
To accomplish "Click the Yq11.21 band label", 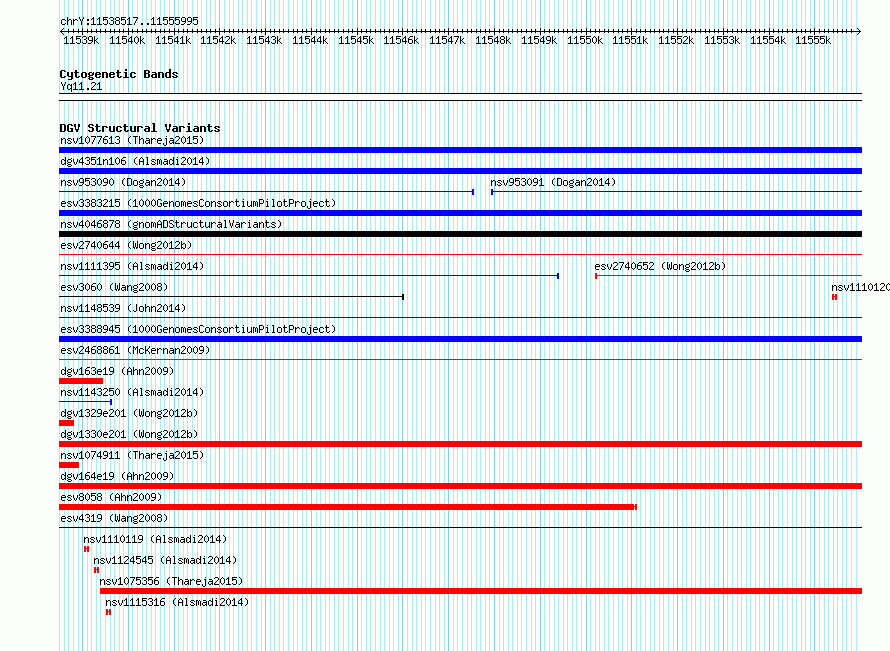I will [81, 86].
